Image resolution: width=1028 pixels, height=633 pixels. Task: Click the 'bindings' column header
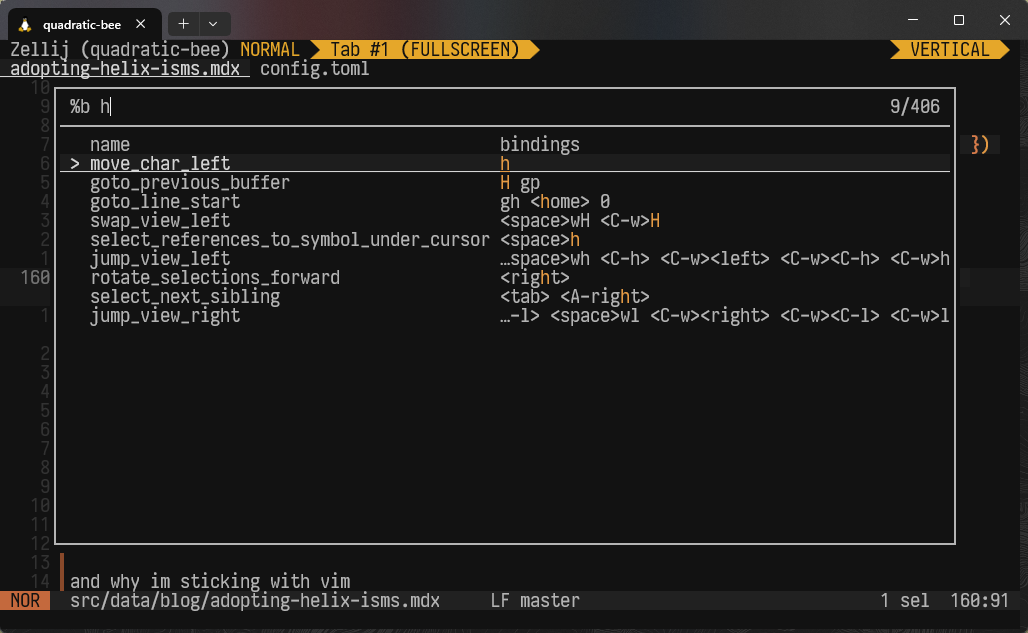click(540, 144)
